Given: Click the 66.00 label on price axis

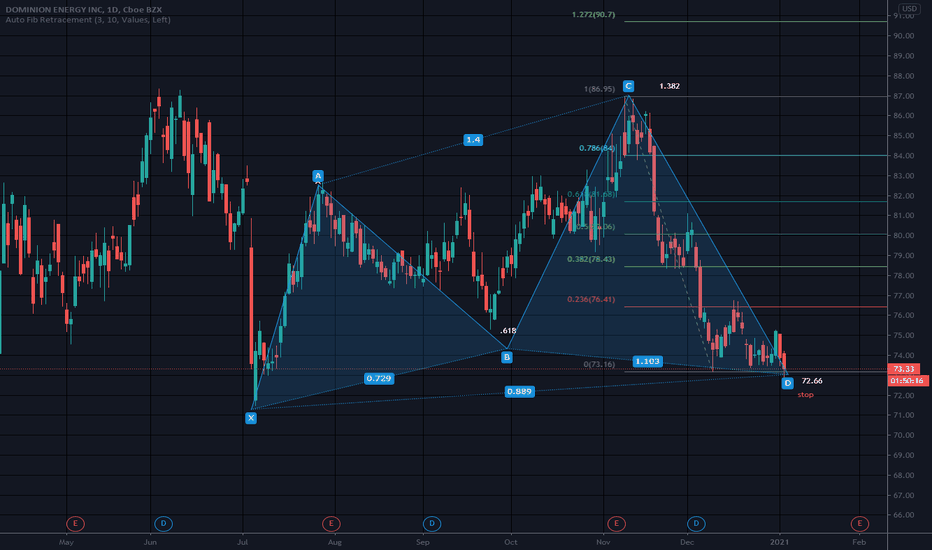Looking at the screenshot, I should click(903, 516).
